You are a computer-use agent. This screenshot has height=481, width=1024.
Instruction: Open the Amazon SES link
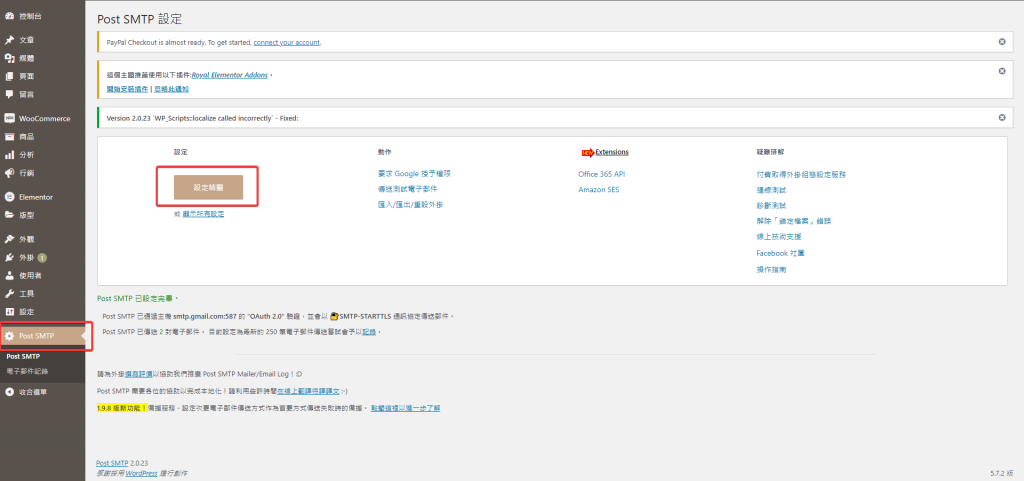[599, 190]
